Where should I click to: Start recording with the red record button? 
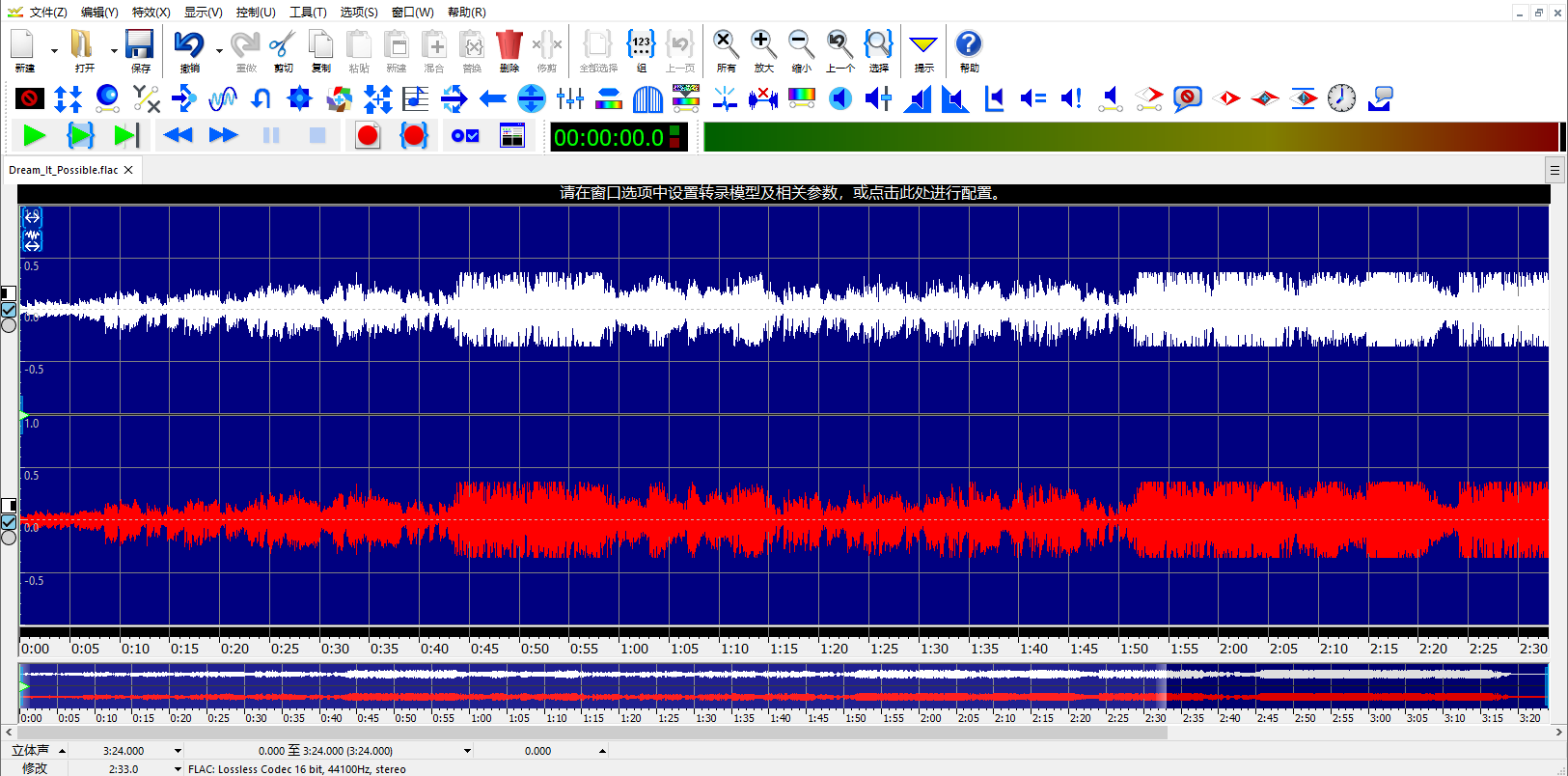pyautogui.click(x=368, y=136)
